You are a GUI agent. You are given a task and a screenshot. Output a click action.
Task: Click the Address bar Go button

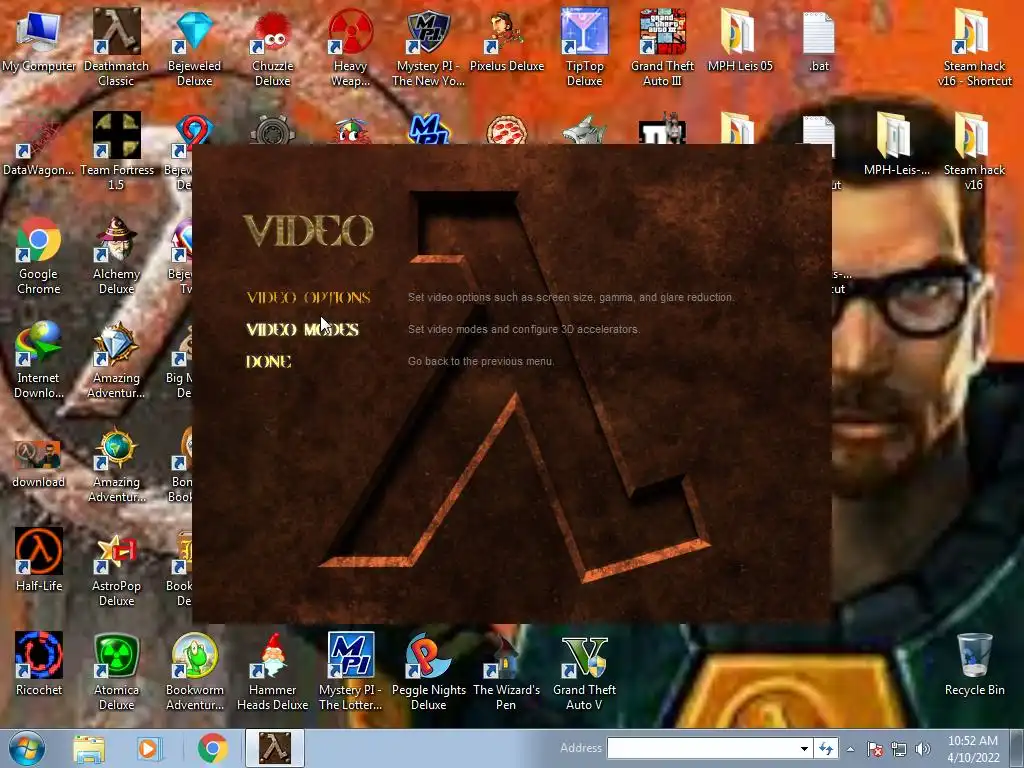tap(826, 748)
